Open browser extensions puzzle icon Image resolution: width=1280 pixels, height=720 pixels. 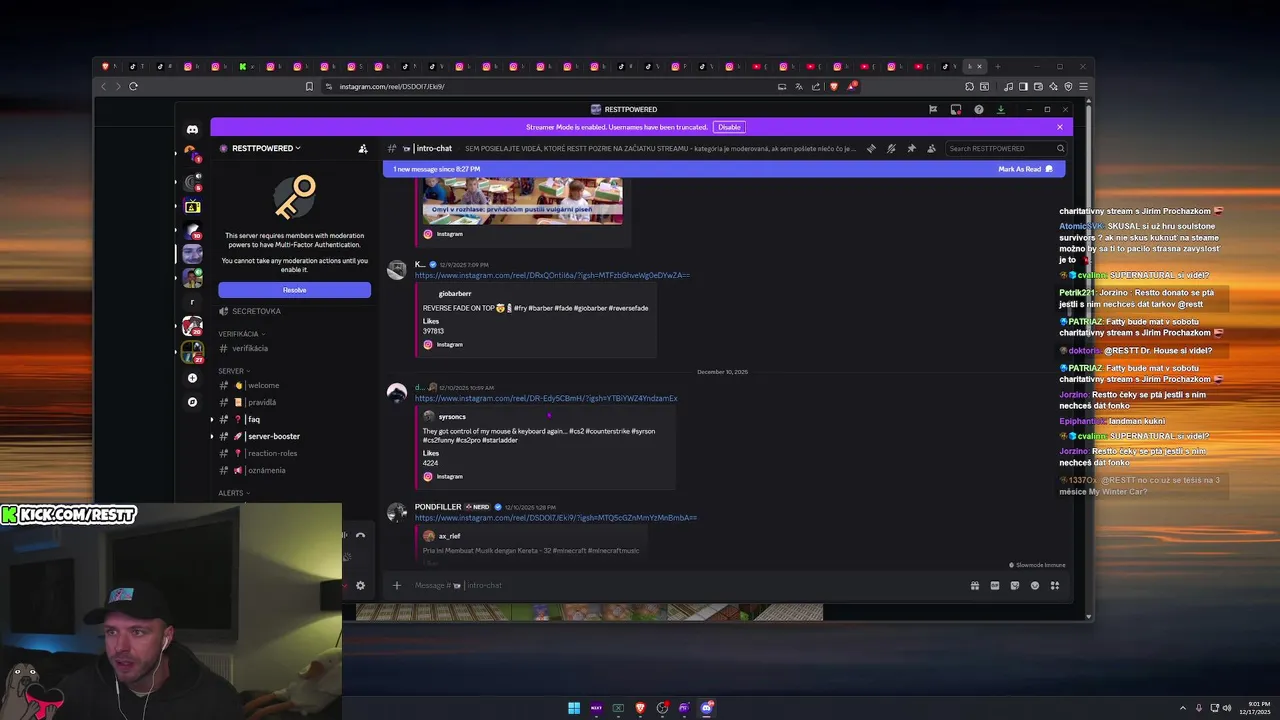click(x=969, y=86)
